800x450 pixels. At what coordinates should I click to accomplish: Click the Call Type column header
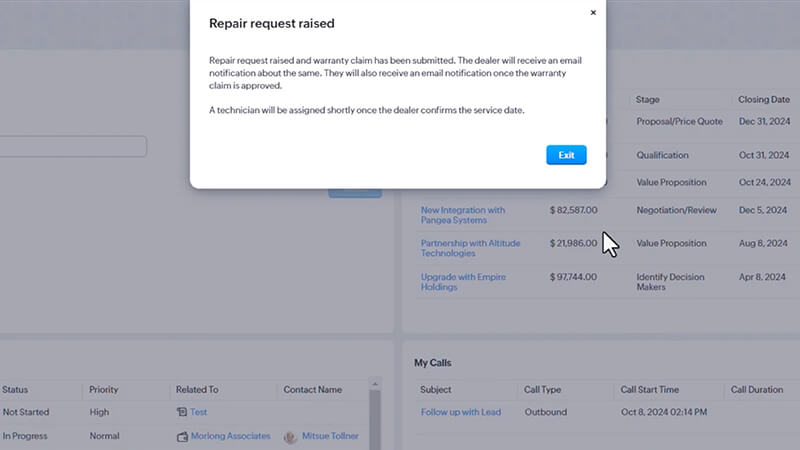[542, 389]
